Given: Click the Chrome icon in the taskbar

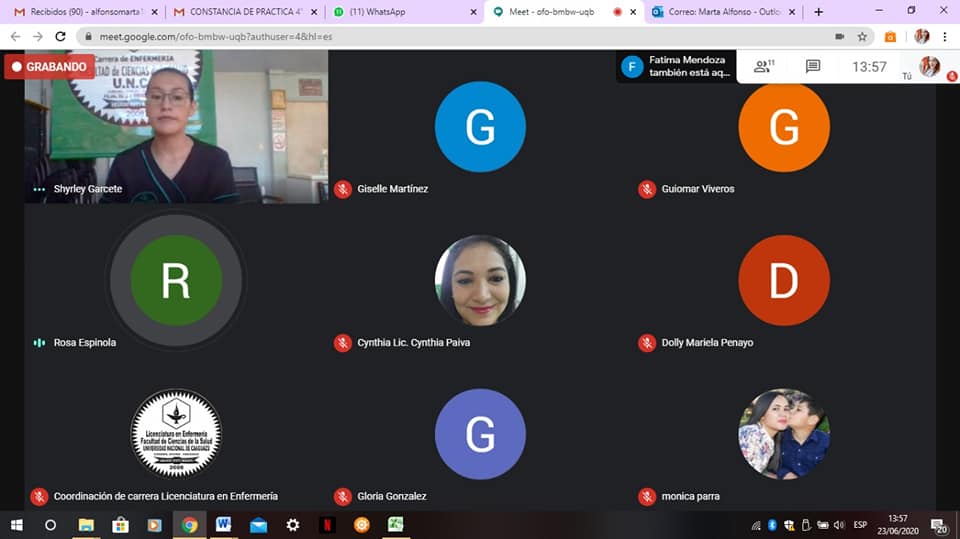Looking at the screenshot, I should pyautogui.click(x=189, y=525).
